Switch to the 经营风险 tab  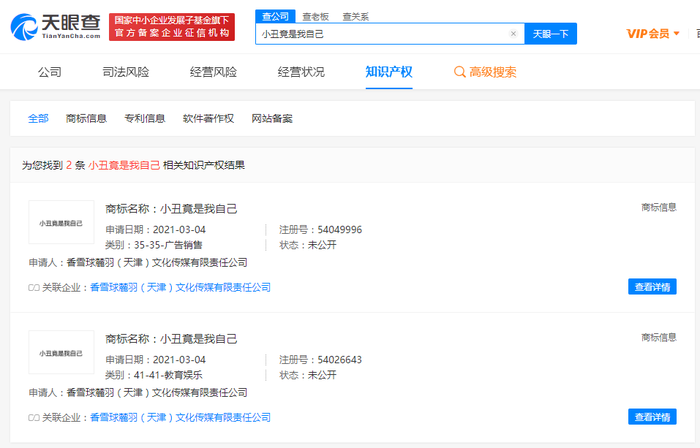[x=213, y=72]
